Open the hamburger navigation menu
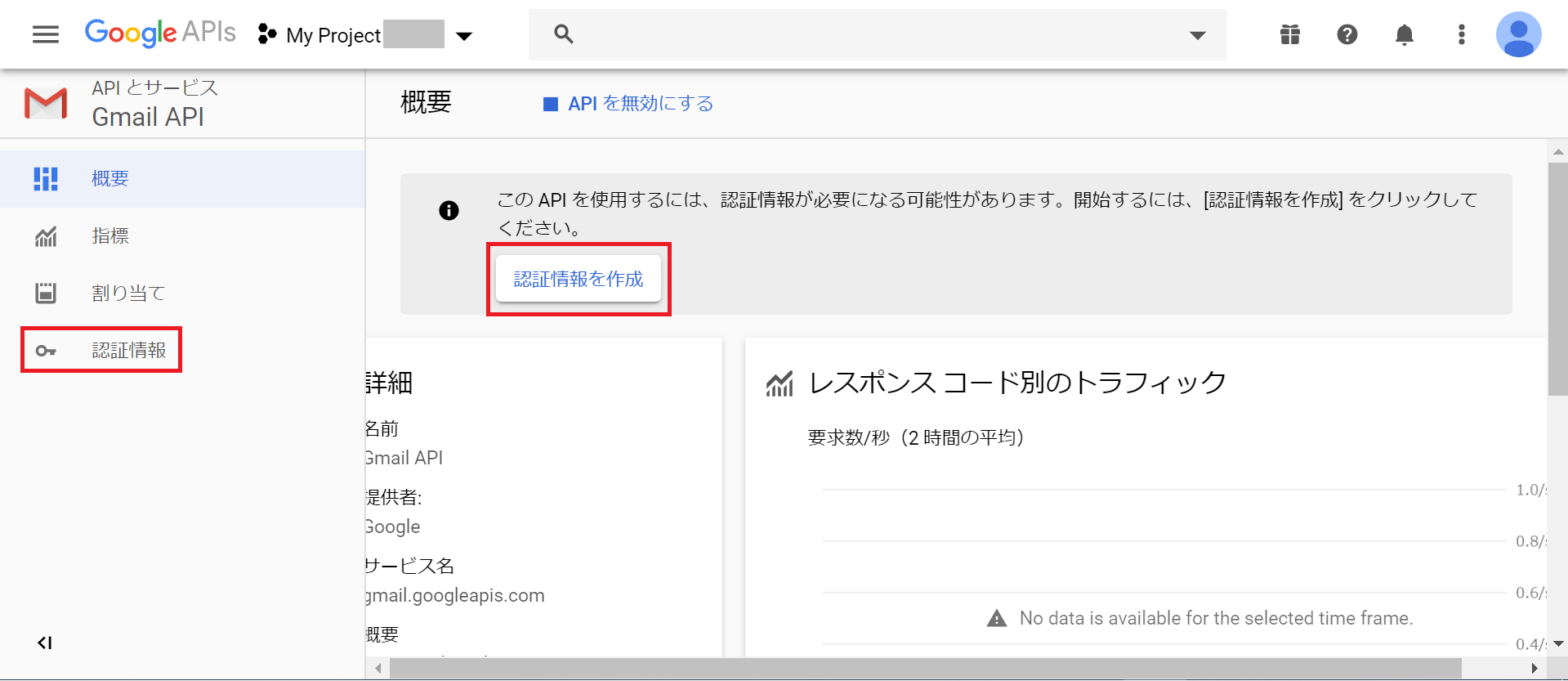Screen dimensions: 1568x681 point(46,34)
